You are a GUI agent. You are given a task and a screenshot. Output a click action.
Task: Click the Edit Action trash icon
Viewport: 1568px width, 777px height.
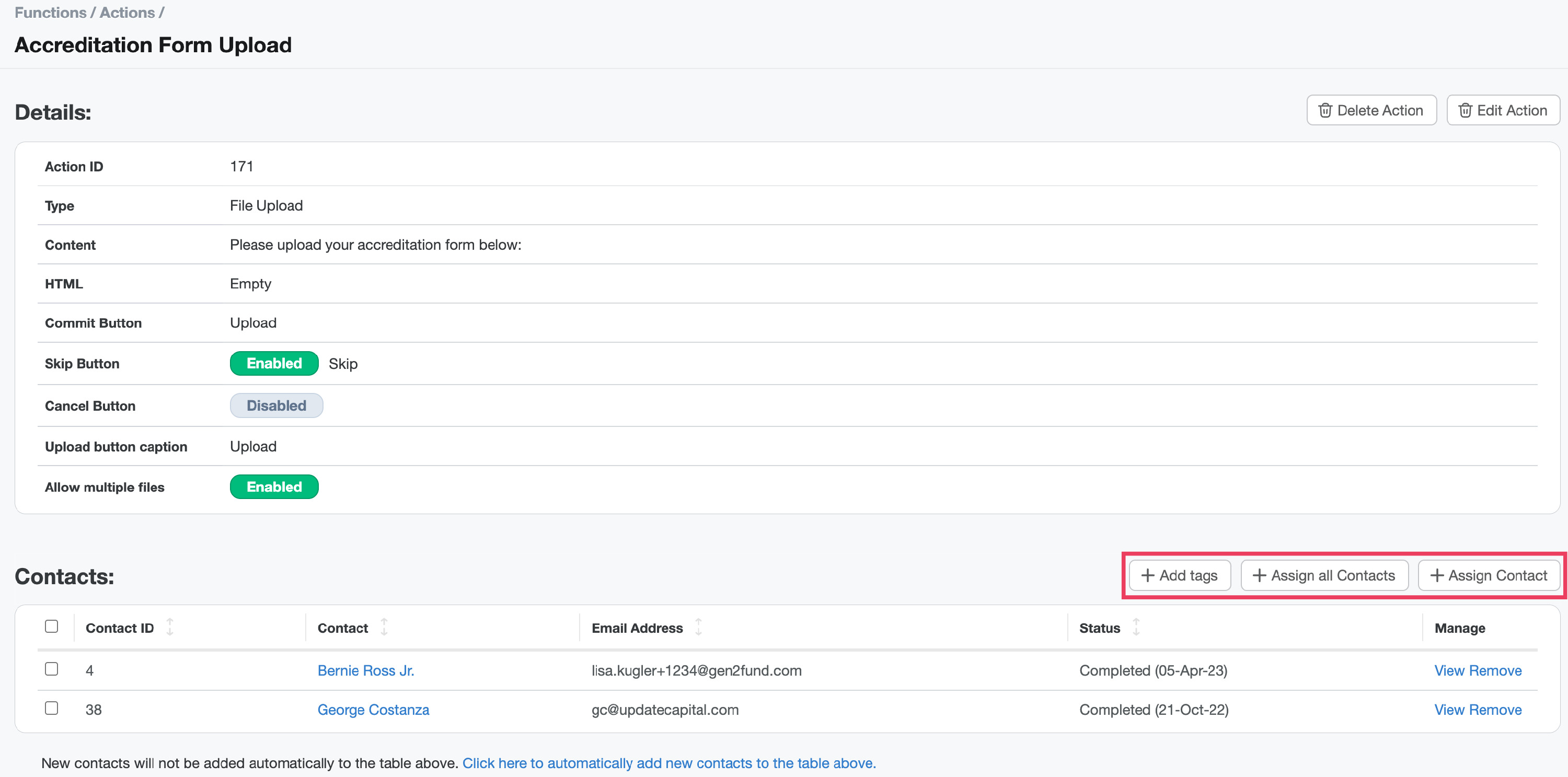pos(1465,110)
